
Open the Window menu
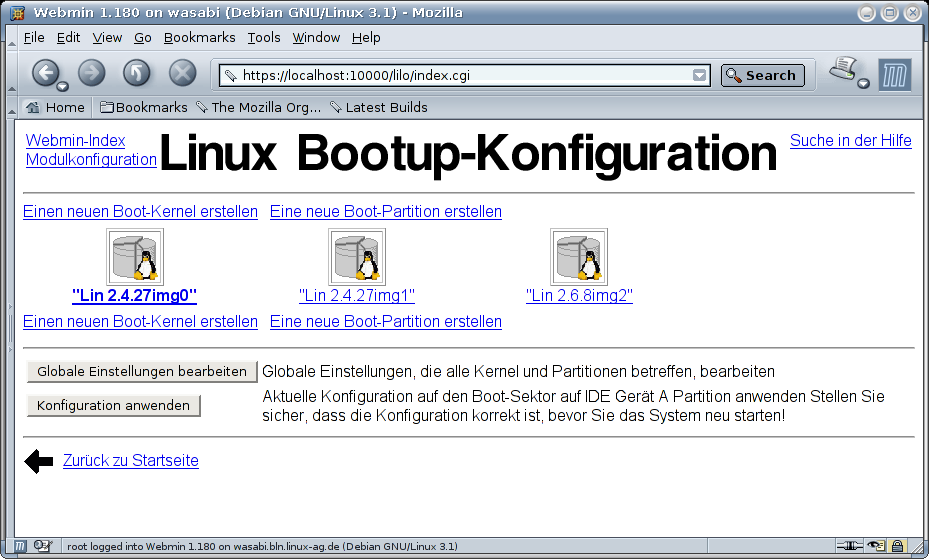coord(316,37)
